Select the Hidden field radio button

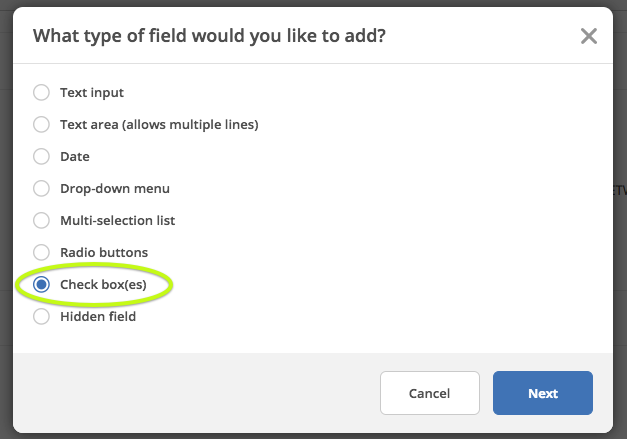coord(41,317)
